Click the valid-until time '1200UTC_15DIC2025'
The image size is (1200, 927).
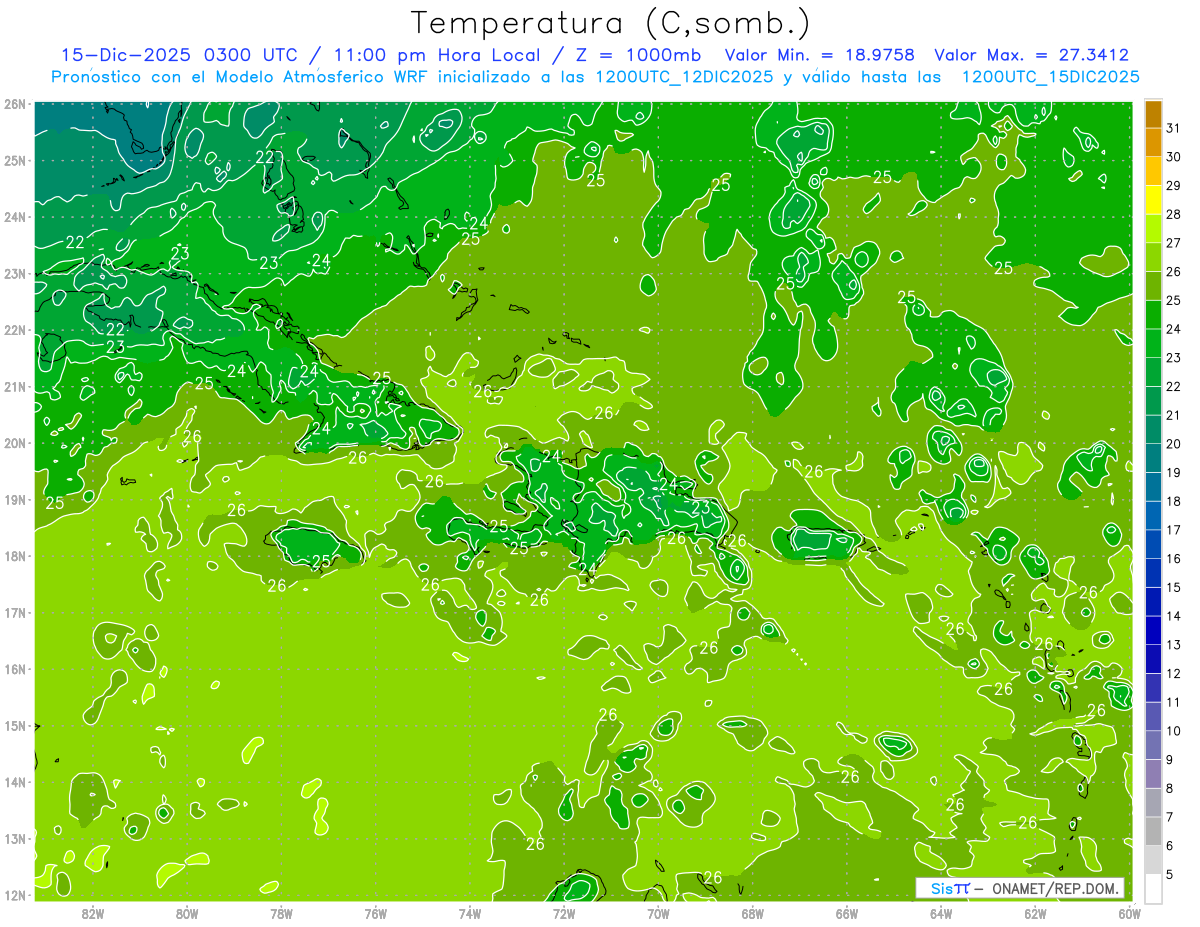click(1050, 77)
